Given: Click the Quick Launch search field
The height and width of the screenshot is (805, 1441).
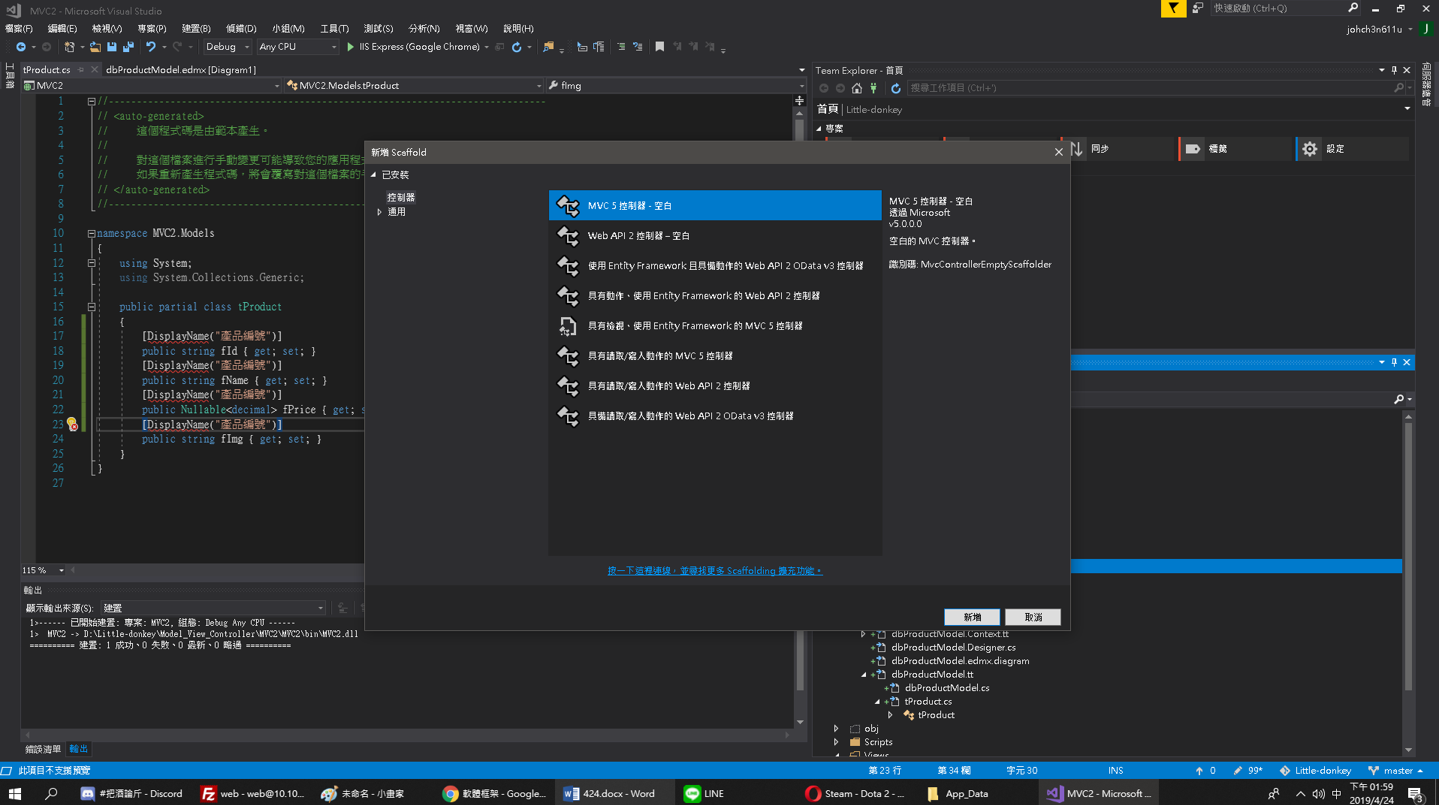Looking at the screenshot, I should (x=1285, y=8).
